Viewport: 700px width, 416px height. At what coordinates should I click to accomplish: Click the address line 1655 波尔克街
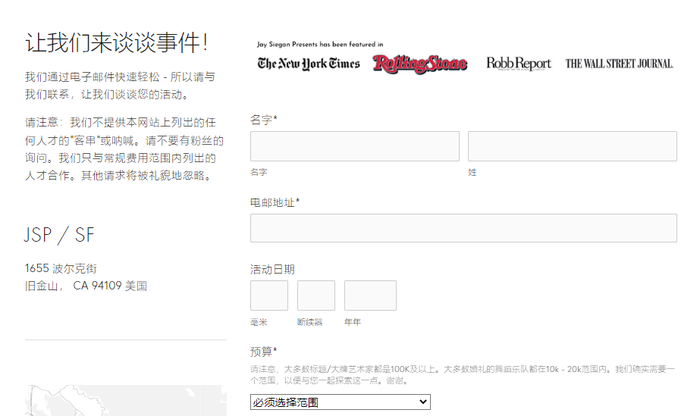pos(61,268)
